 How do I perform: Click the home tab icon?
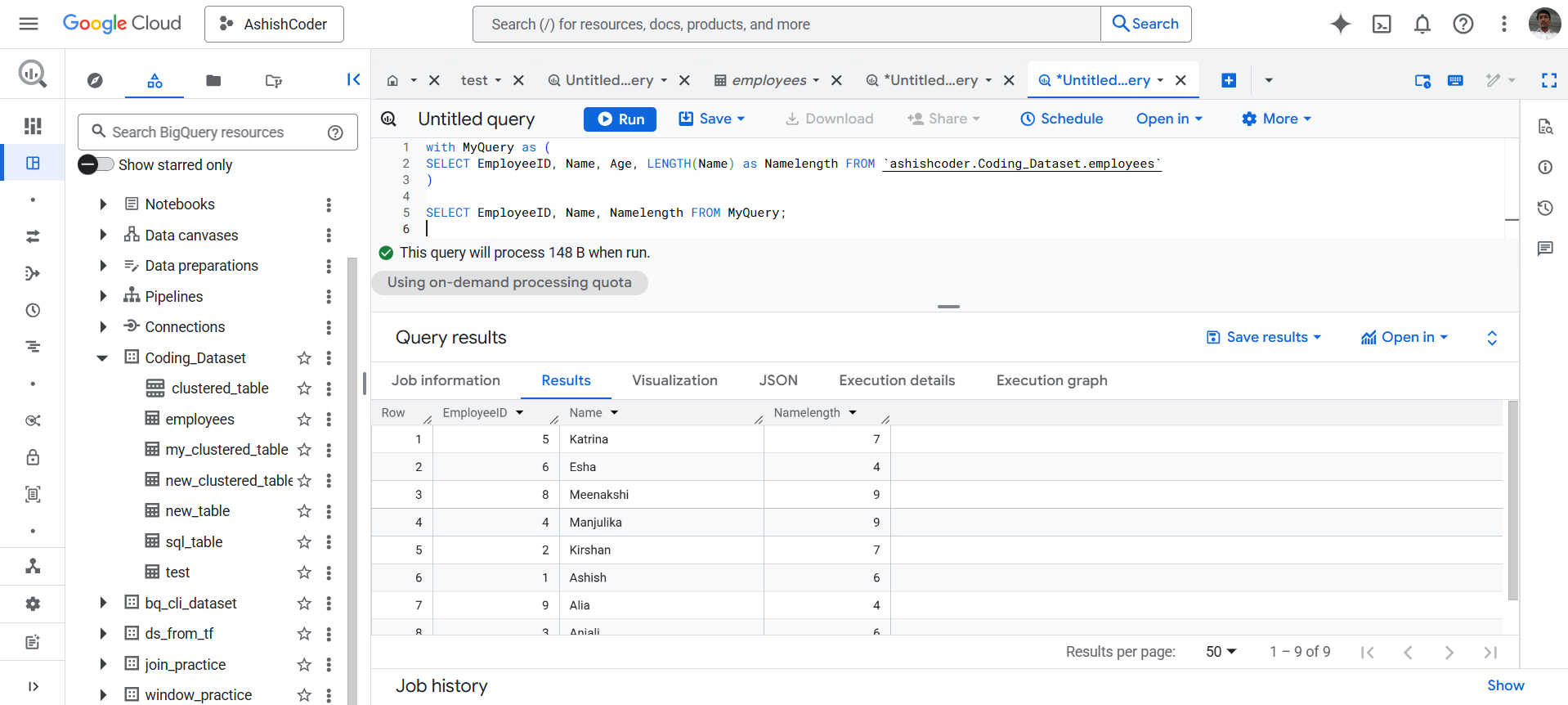pos(392,80)
